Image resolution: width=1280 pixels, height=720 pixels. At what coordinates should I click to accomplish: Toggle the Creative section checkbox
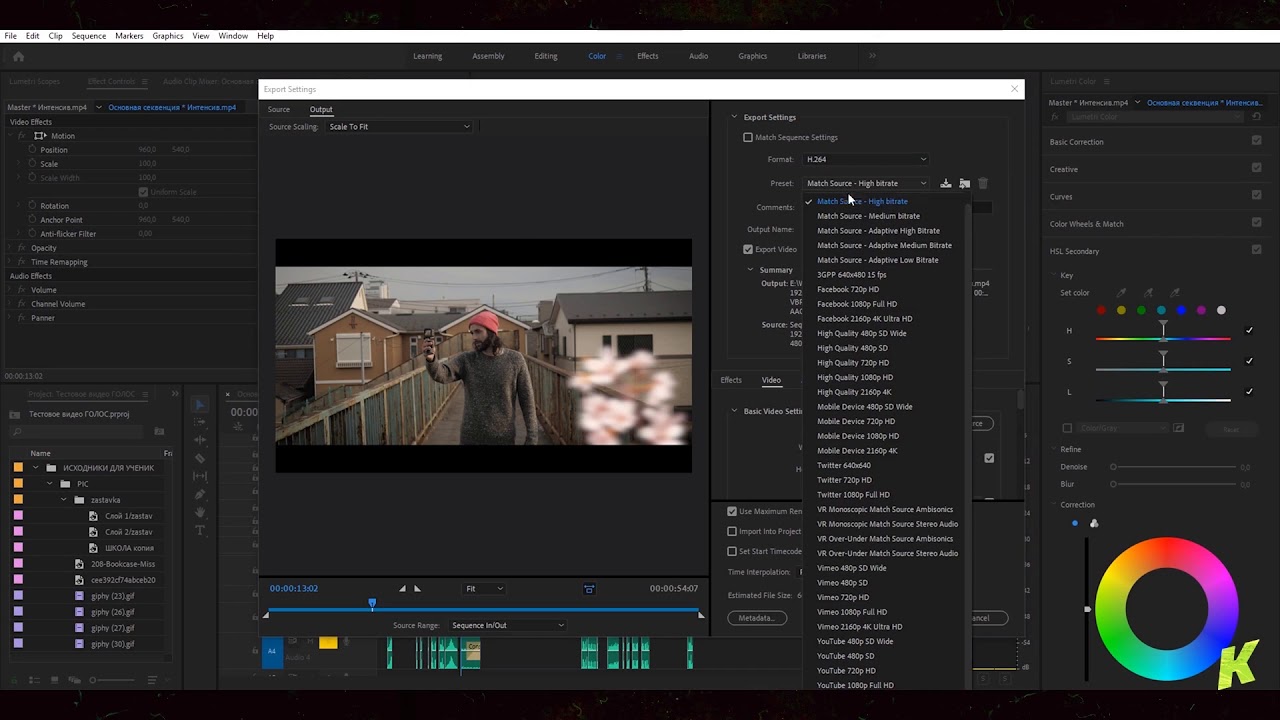[1256, 168]
